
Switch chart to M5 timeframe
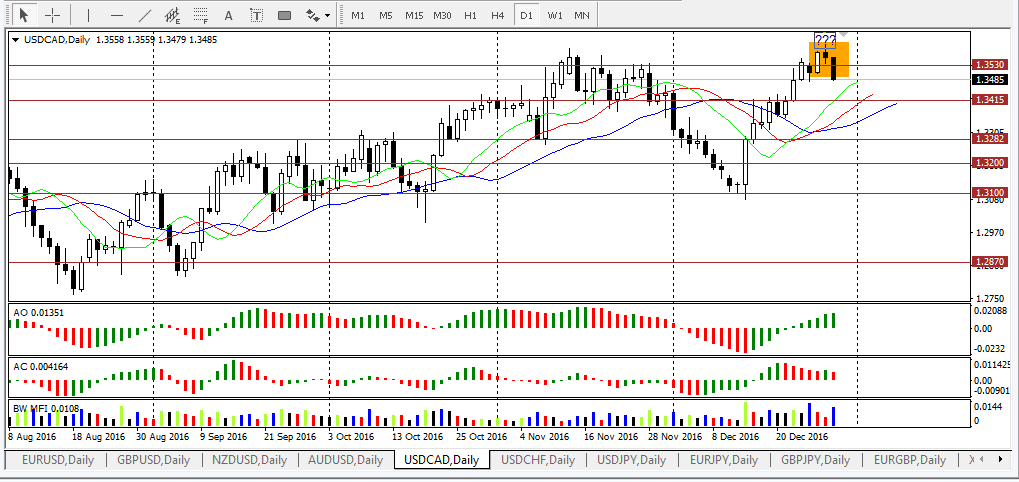click(386, 15)
